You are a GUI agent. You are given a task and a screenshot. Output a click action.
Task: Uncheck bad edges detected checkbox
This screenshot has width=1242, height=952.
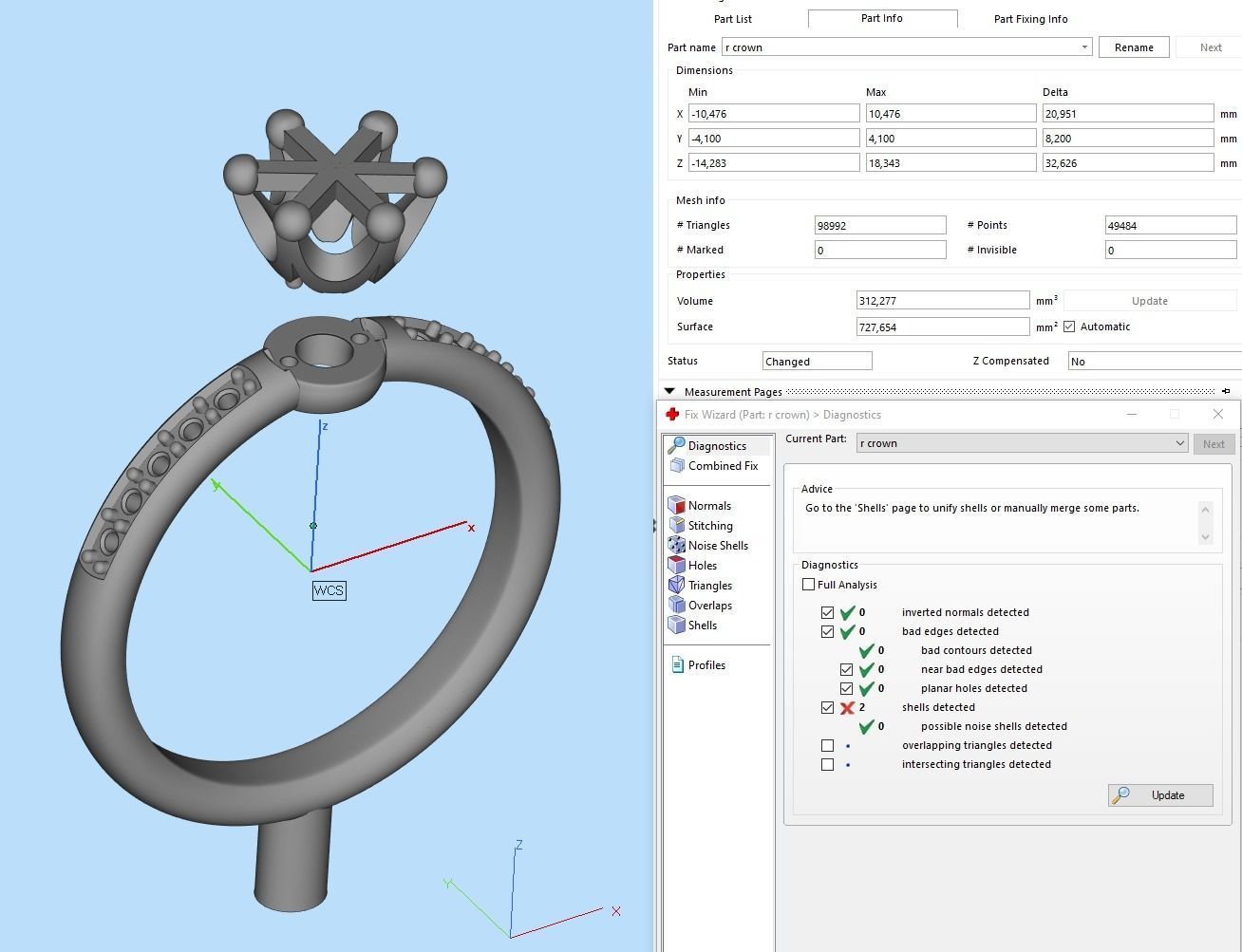(827, 631)
